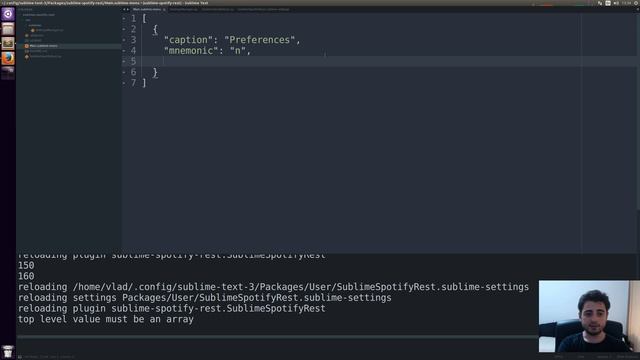
Task: Click the opening bracket on line 1
Action: (x=144, y=18)
